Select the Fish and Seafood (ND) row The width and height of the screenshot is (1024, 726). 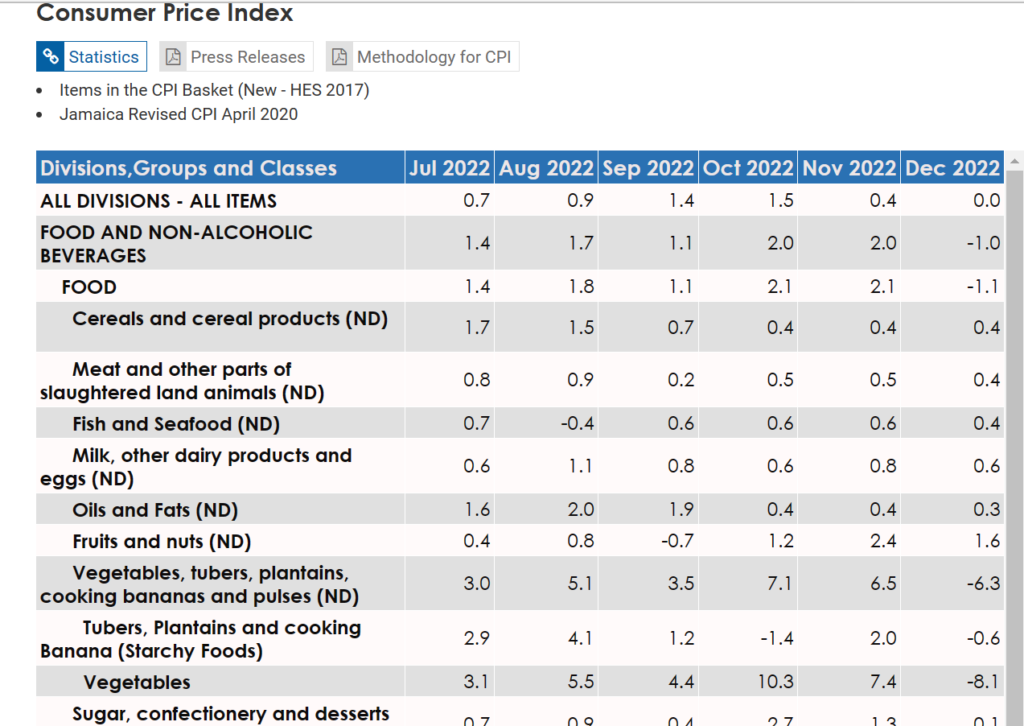[x=176, y=424]
